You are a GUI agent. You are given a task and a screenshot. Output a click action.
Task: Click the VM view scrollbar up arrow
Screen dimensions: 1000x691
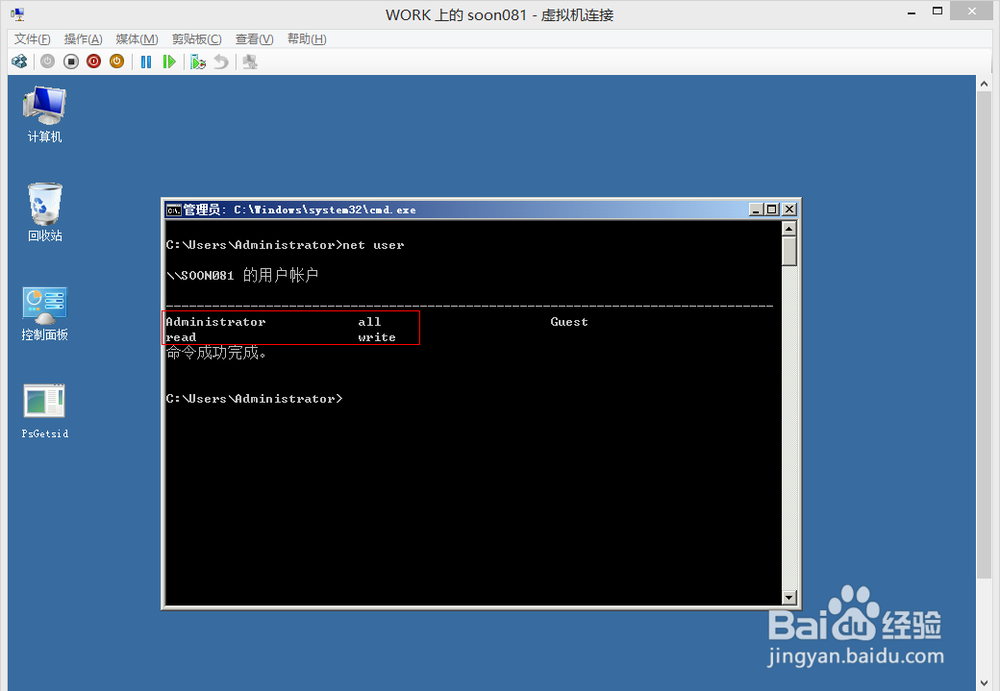click(983, 84)
